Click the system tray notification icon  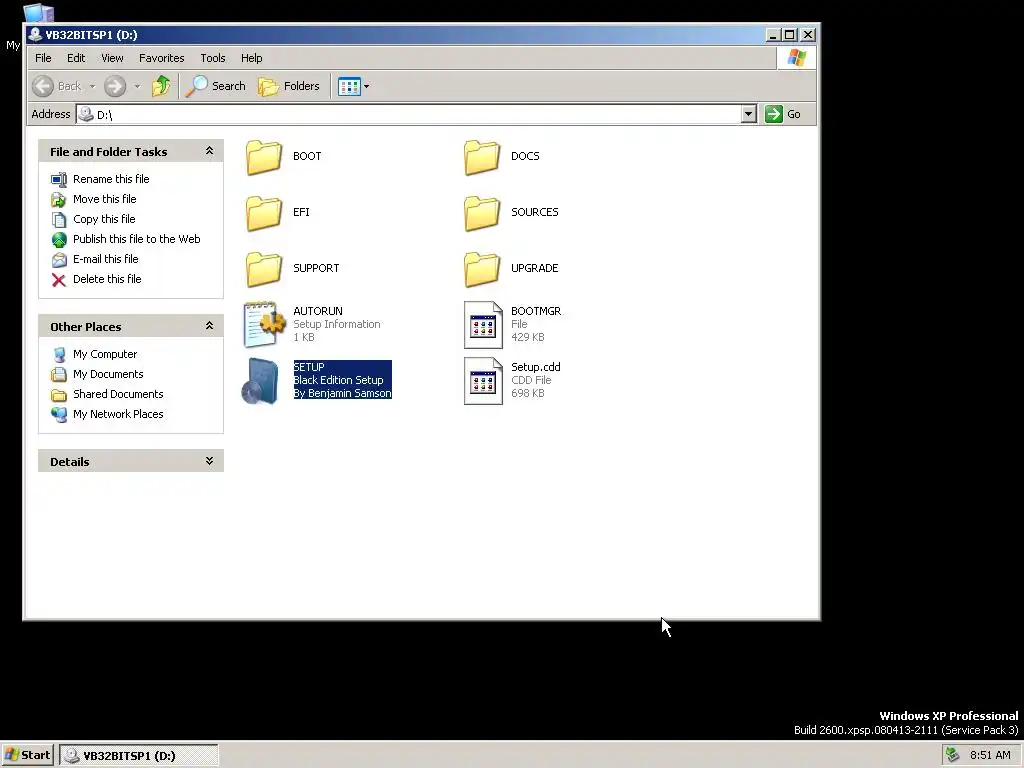[x=952, y=756]
